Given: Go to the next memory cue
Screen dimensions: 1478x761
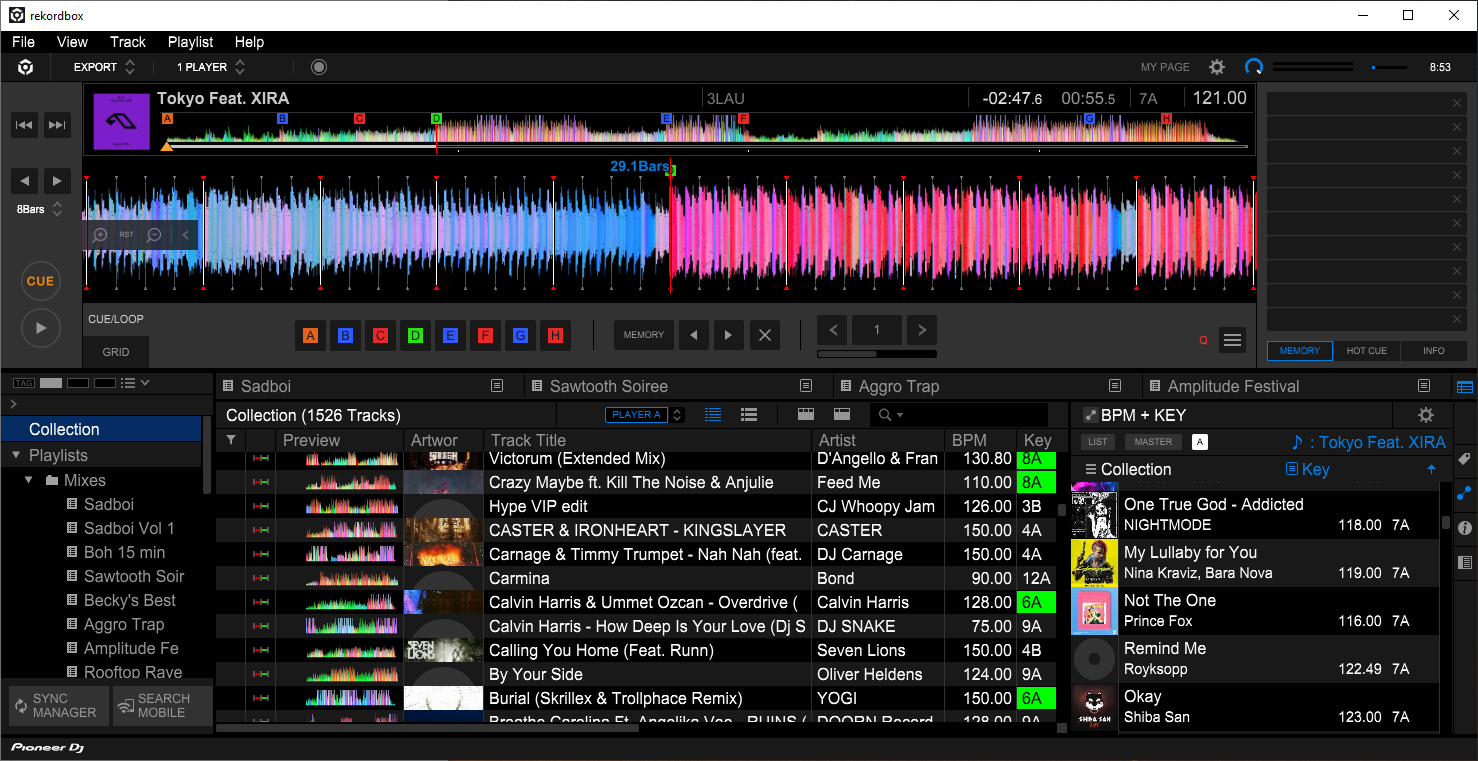Looking at the screenshot, I should (728, 335).
